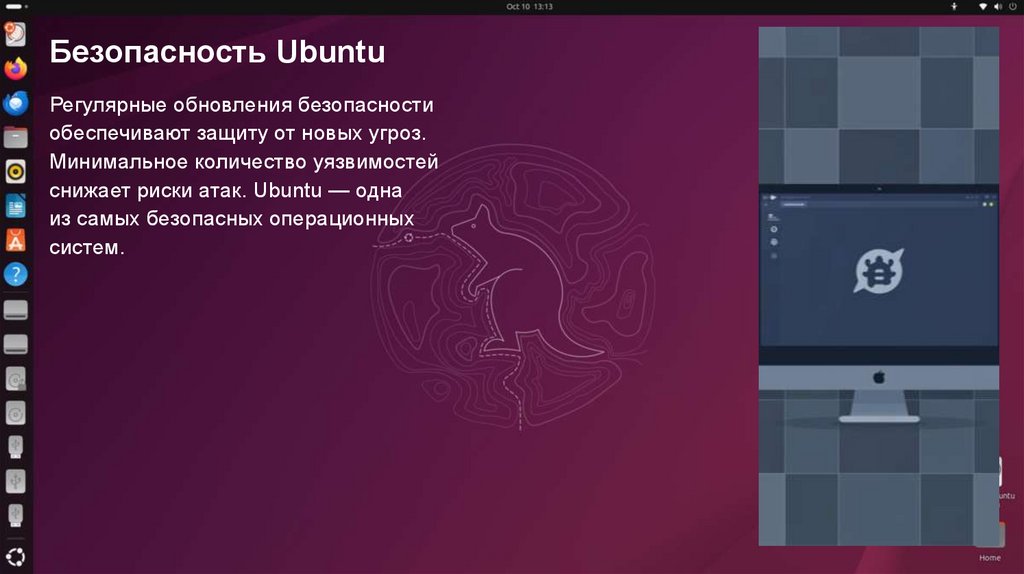The image size is (1024, 574).
Task: Open the Help question mark icon
Action: click(x=16, y=274)
